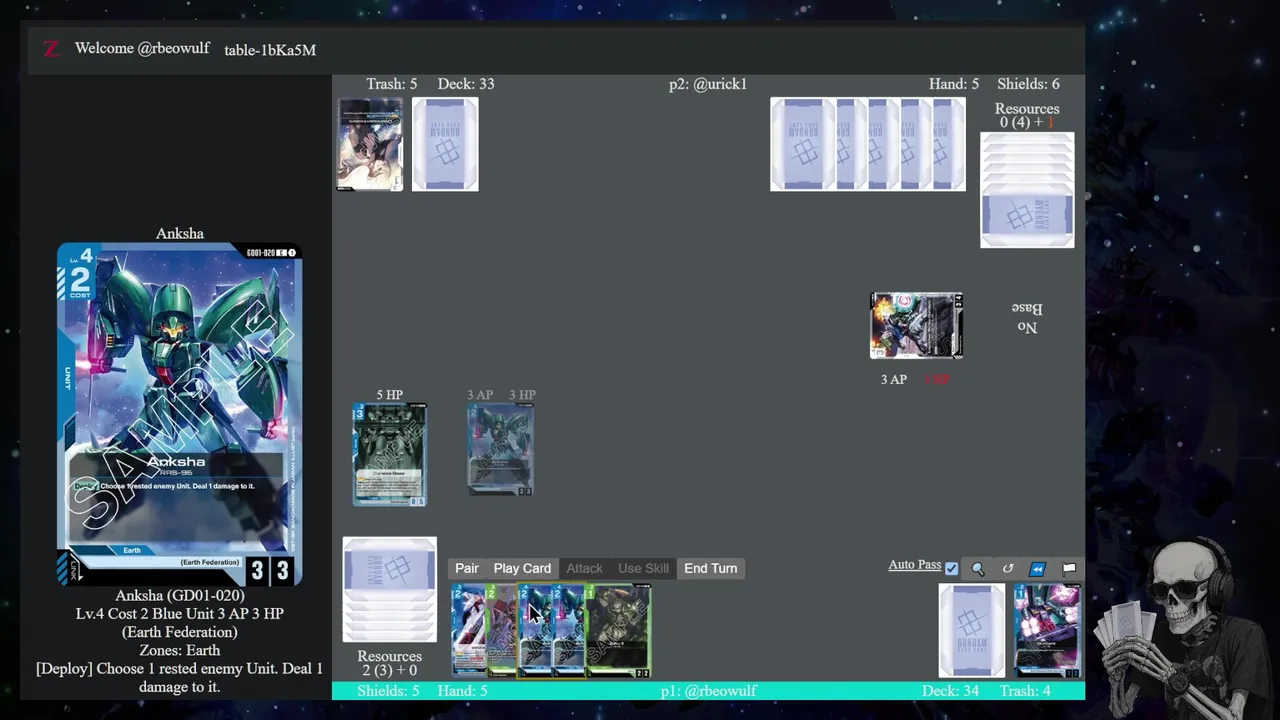Click the 'Deck: 33' counter
This screenshot has width=1280, height=720.
point(465,84)
